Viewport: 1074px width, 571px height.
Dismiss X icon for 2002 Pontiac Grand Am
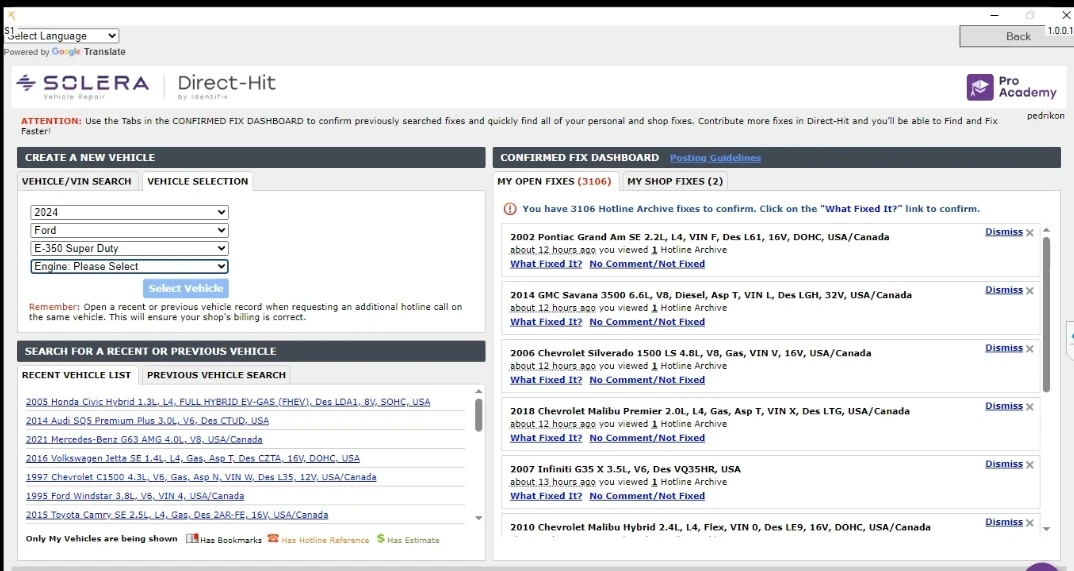tap(1029, 233)
